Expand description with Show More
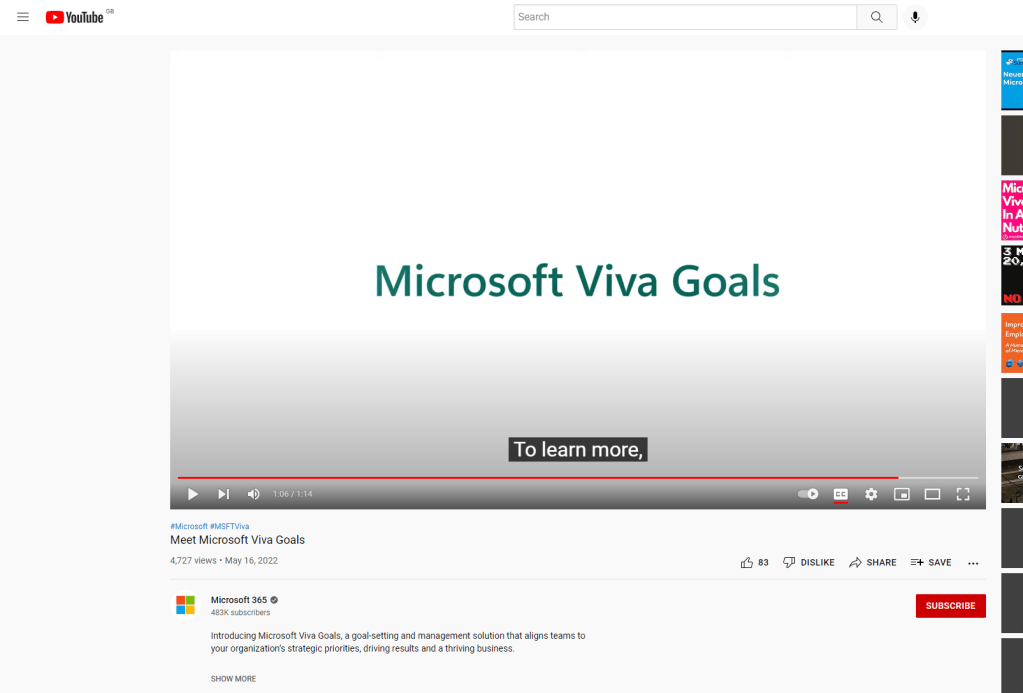The width and height of the screenshot is (1023, 693). coord(233,679)
